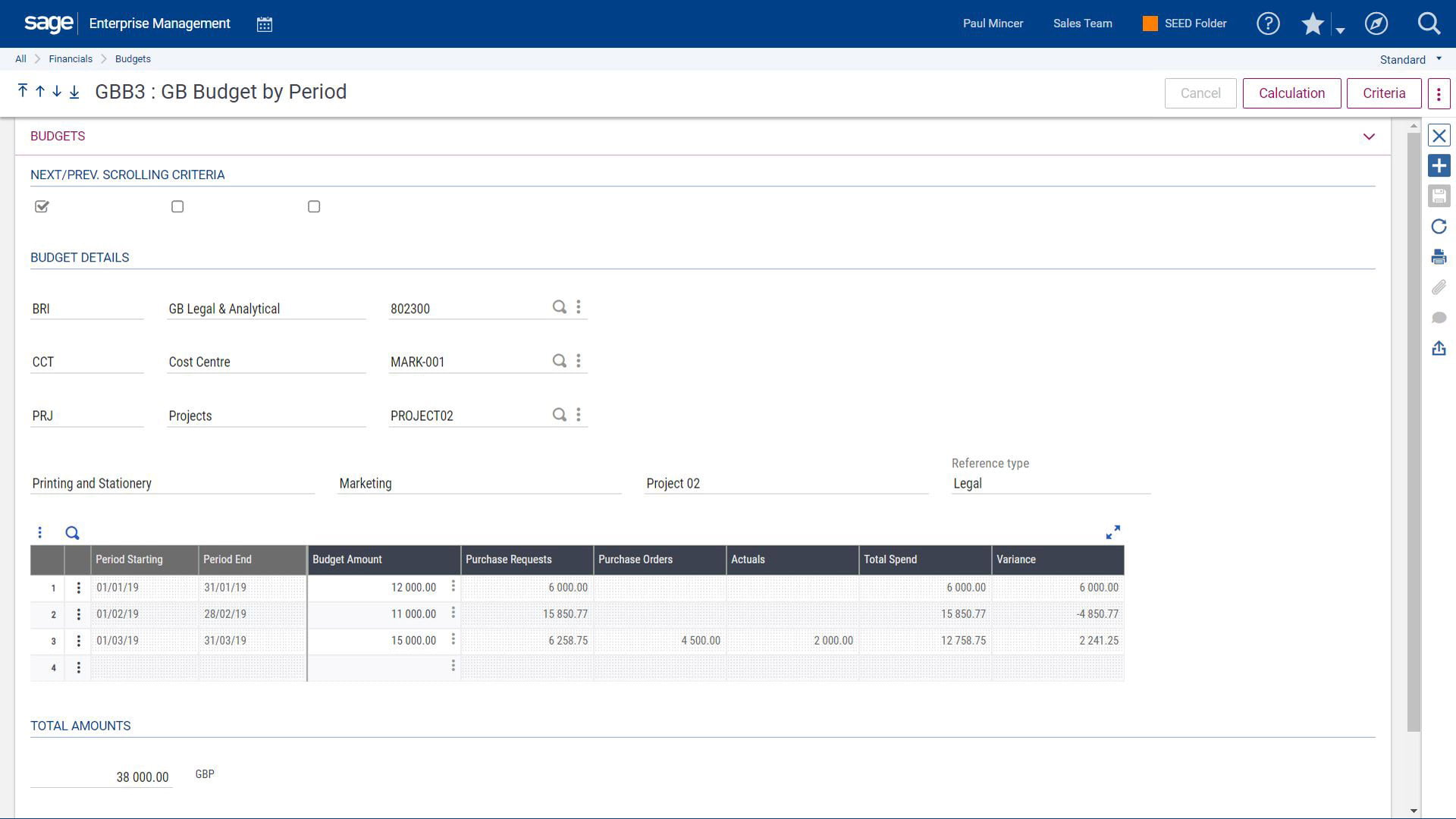
Task: Click the vertical page scrollbar
Action: (x=1414, y=432)
